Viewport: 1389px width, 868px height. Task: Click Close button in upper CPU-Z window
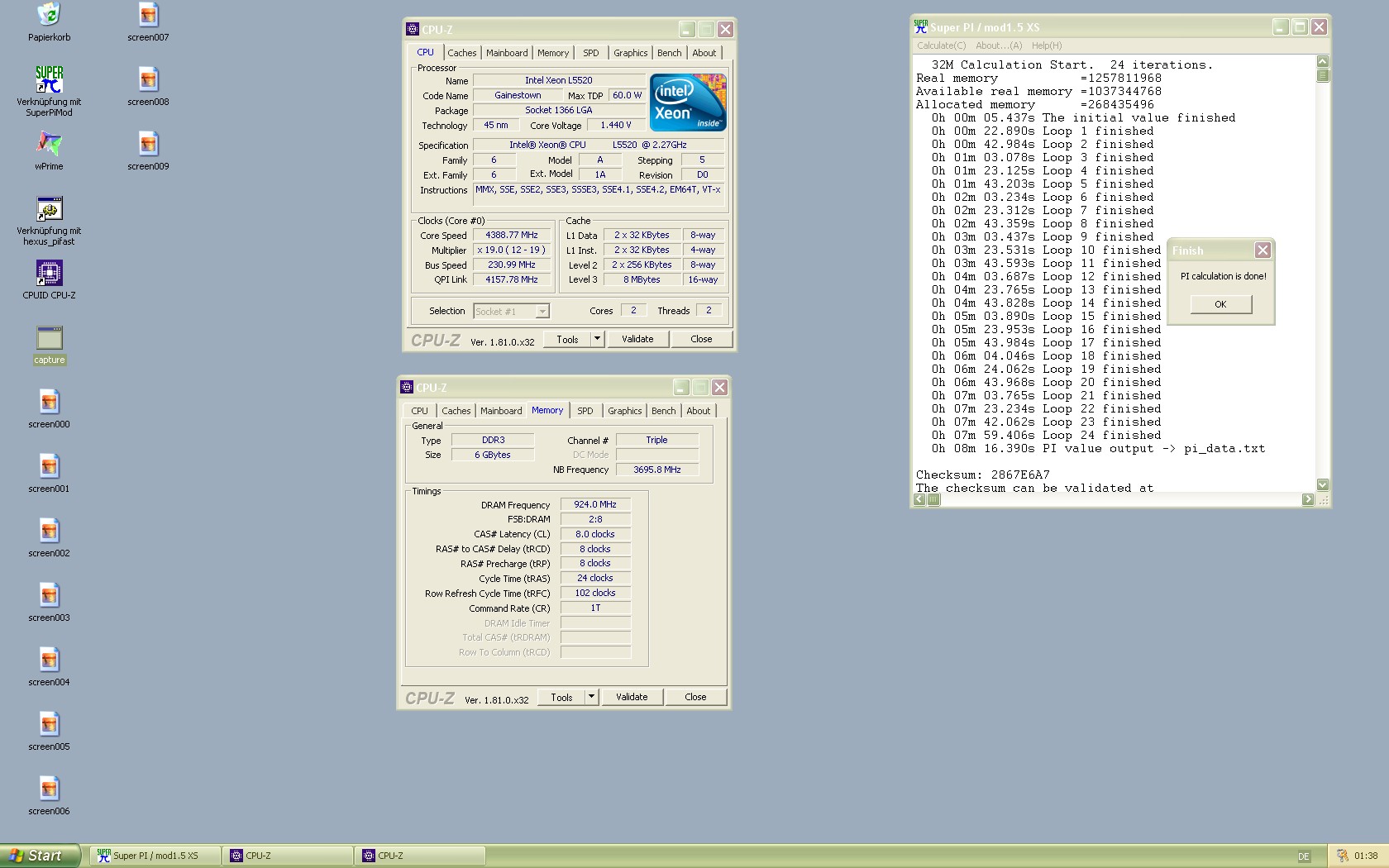(701, 339)
